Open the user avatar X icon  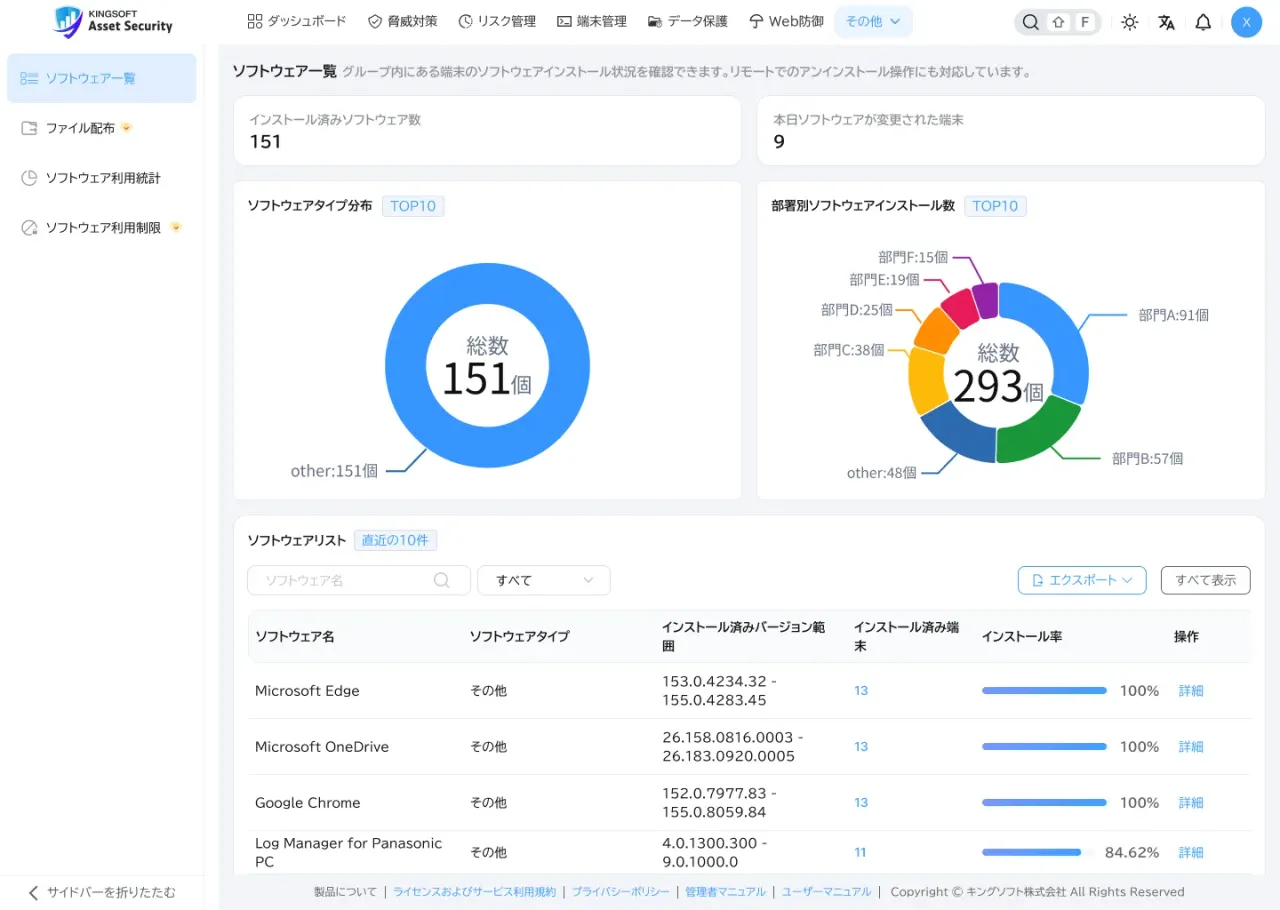click(1246, 22)
